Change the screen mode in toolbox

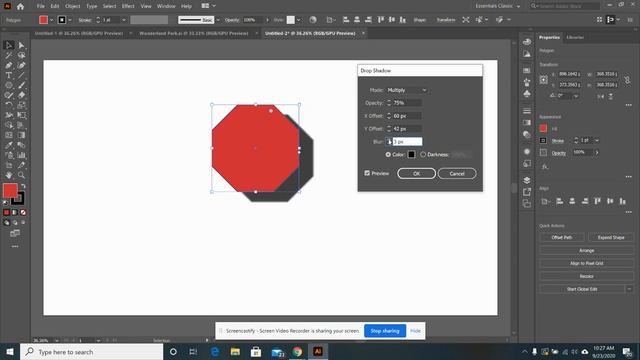[x=15, y=233]
